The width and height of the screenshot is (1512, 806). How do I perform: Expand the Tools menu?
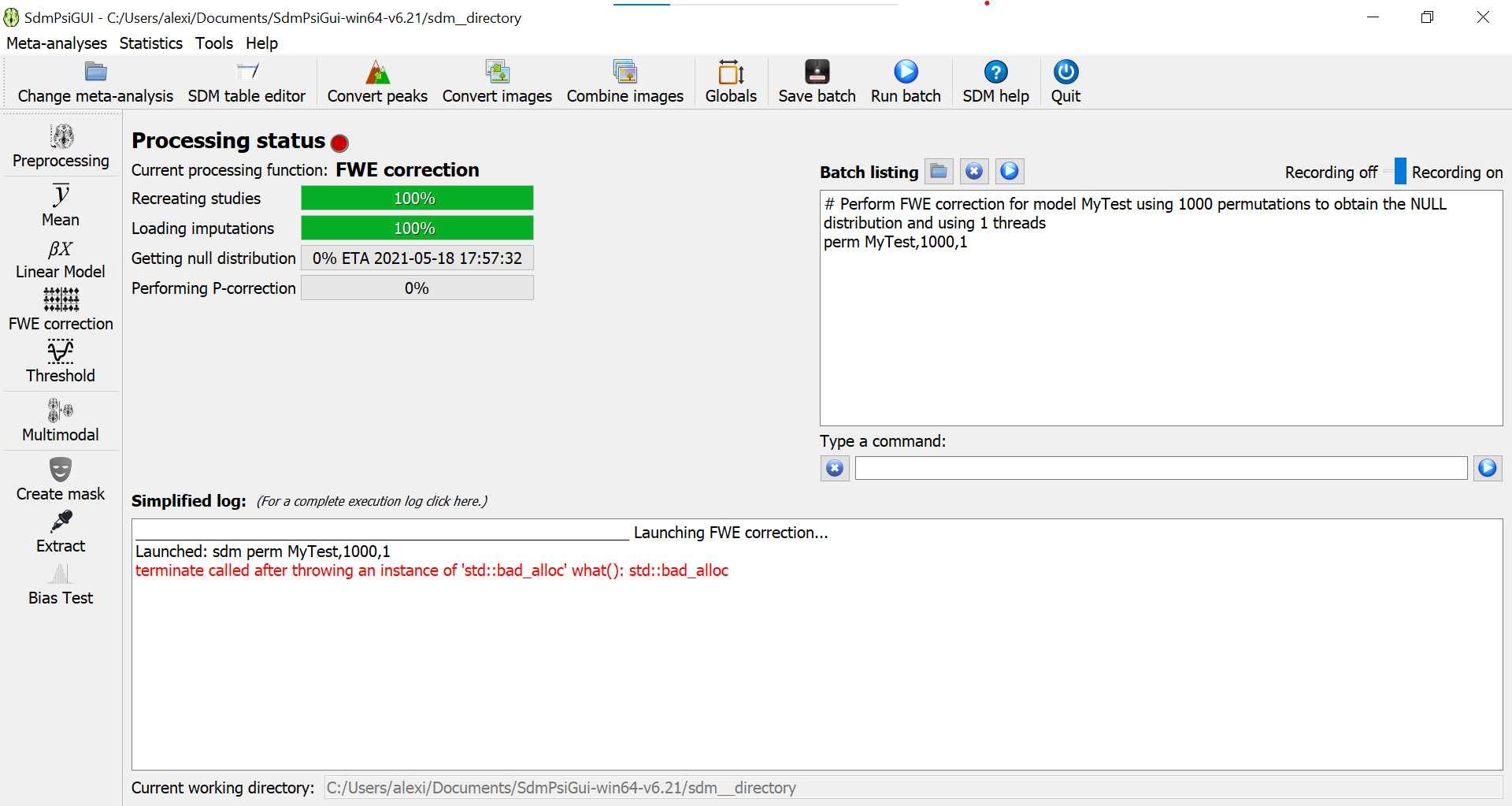[214, 43]
